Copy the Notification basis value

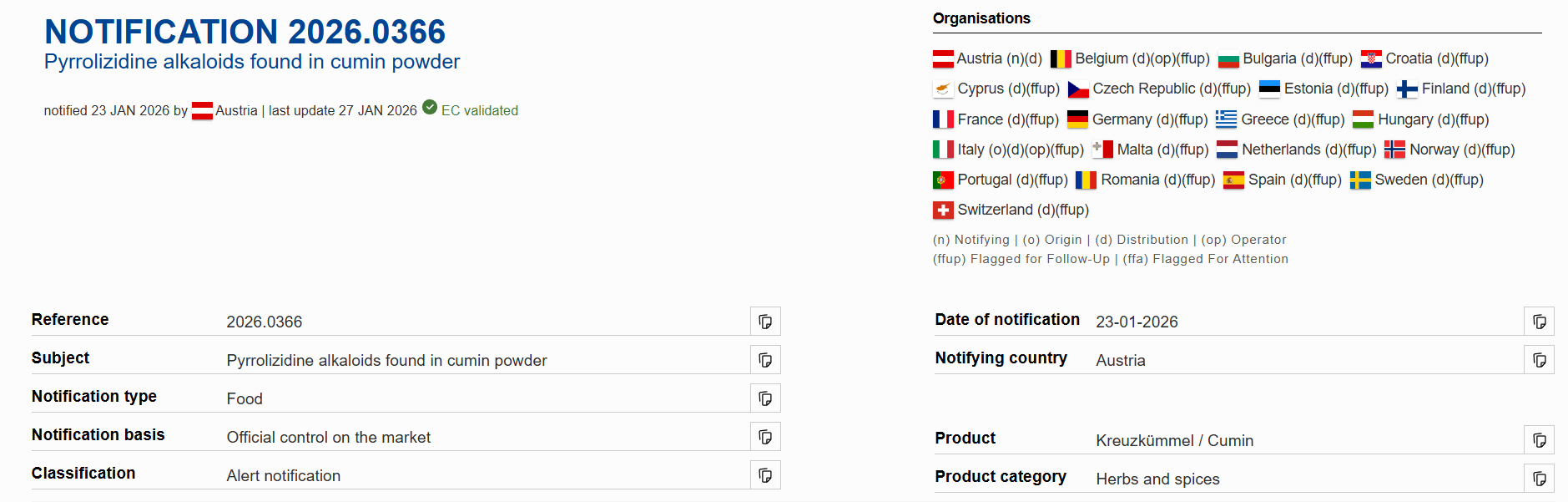pyautogui.click(x=764, y=437)
